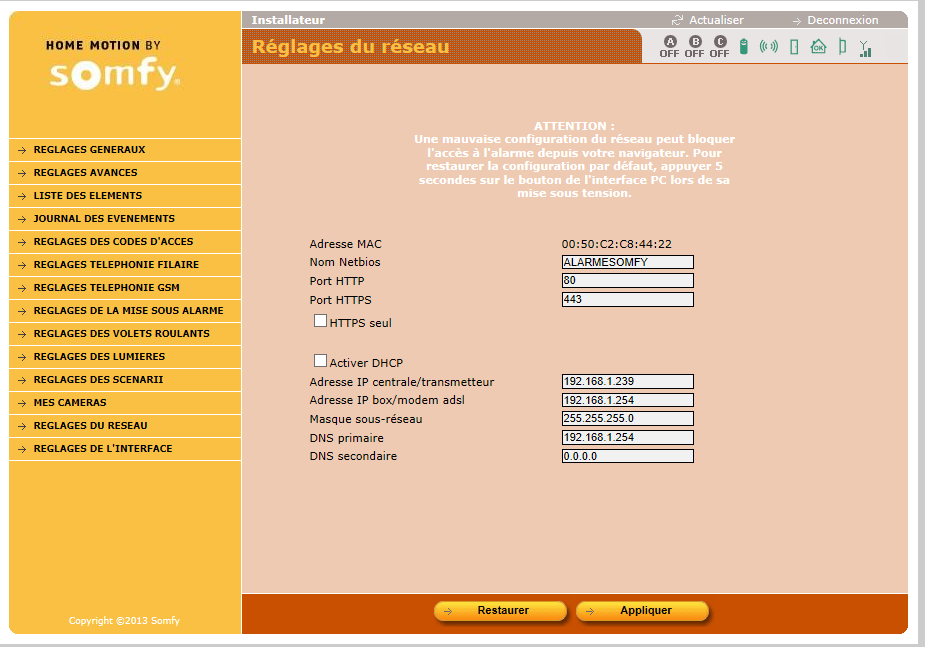Open REGLAGES DES VOLETS ROULANTS
The height and width of the screenshot is (647, 925).
click(125, 334)
